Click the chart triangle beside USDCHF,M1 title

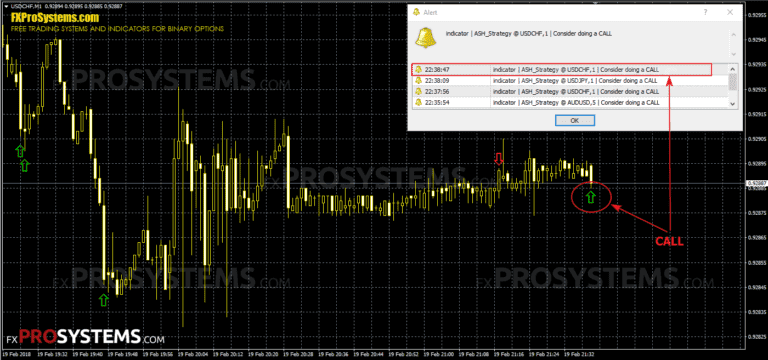(4, 5)
